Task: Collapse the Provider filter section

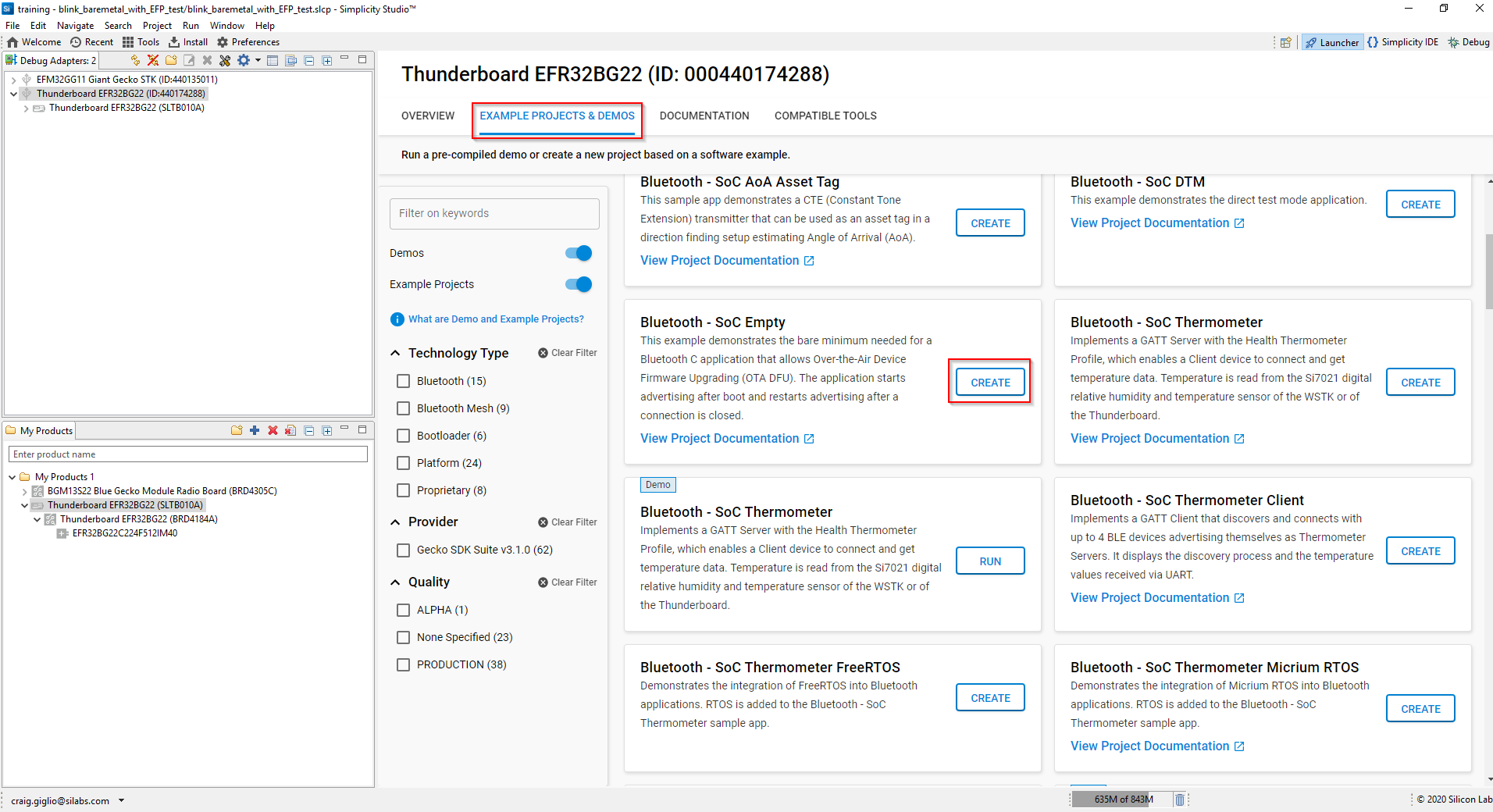Action: coord(395,522)
